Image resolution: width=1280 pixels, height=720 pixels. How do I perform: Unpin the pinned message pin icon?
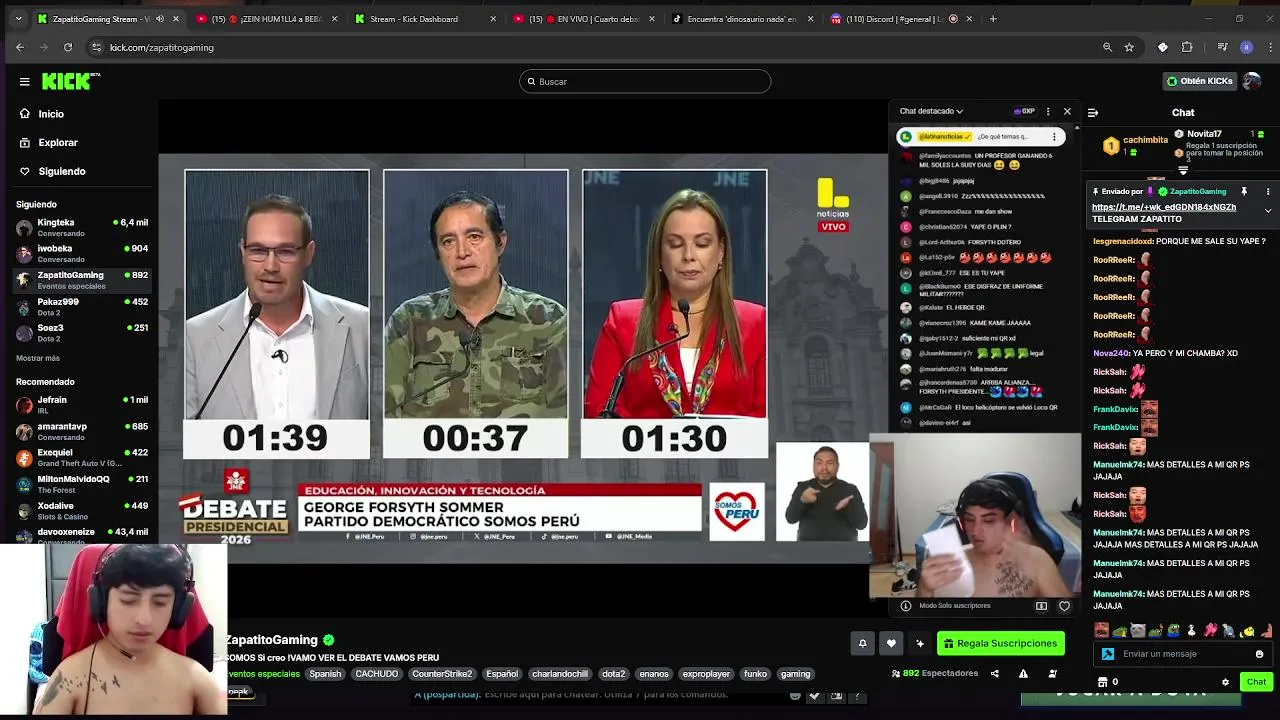coord(1244,191)
